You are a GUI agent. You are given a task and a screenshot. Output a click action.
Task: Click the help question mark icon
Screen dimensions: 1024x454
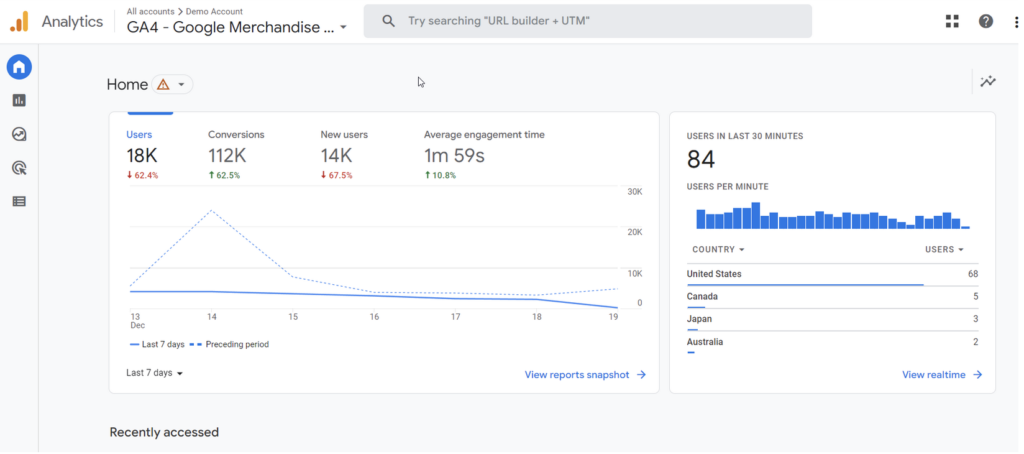985,22
